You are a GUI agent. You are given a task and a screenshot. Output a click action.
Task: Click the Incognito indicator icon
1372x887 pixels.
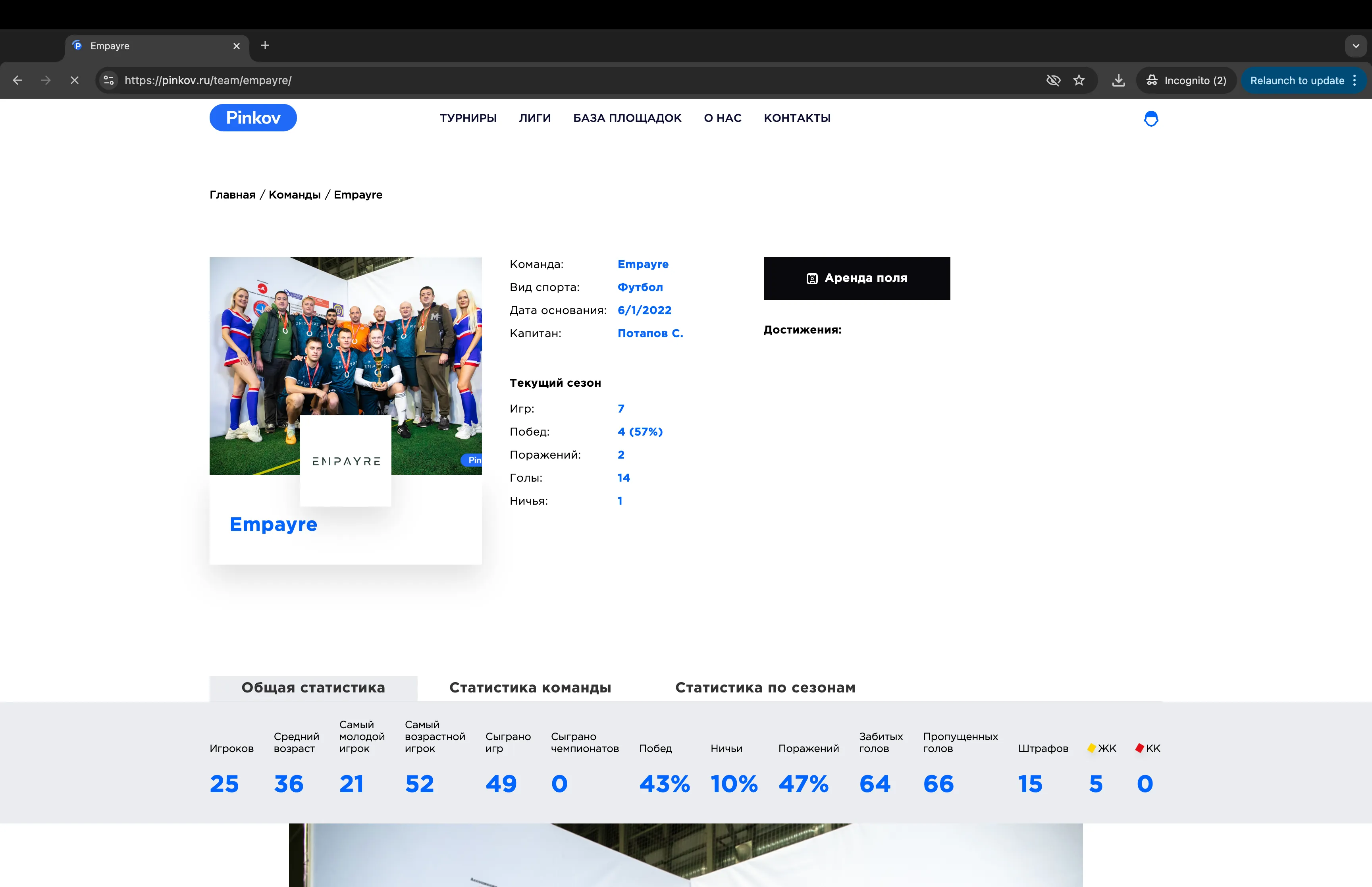tap(1152, 81)
